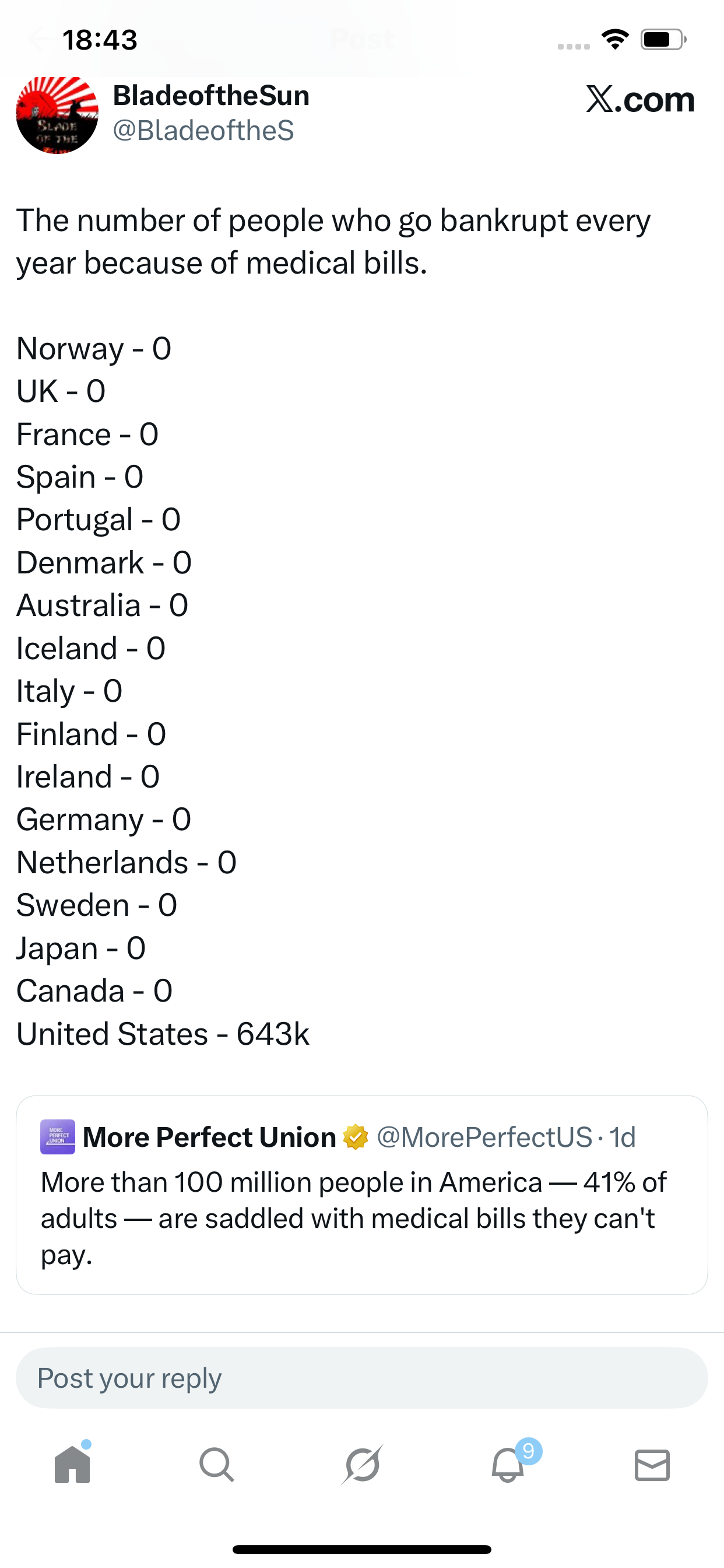The height and width of the screenshot is (1568, 724).
Task: Click the Post your reply field
Action: point(361,1378)
